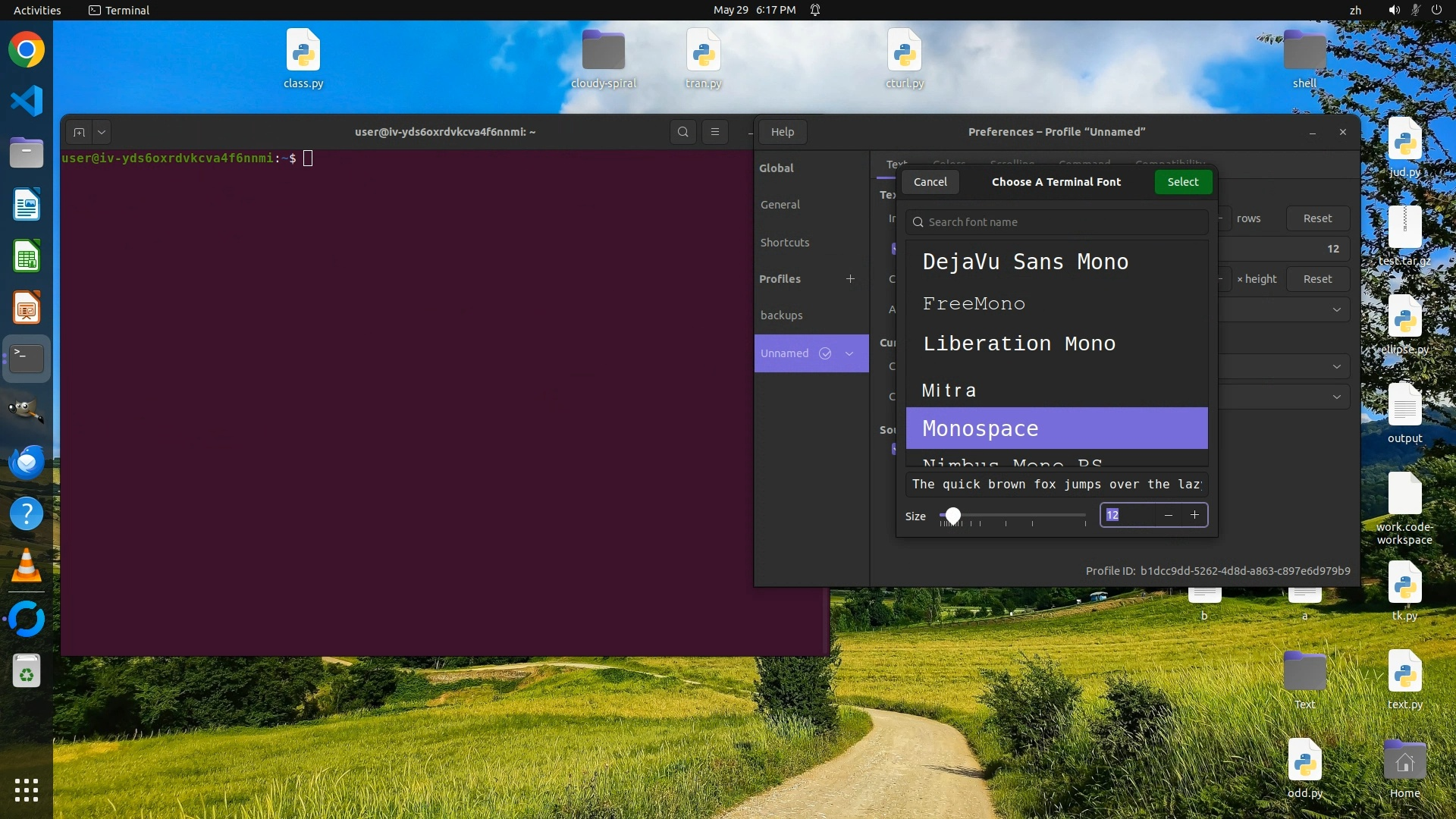The width and height of the screenshot is (1456, 819).
Task: Expand the arrow next to the new tab button
Action: tap(102, 132)
